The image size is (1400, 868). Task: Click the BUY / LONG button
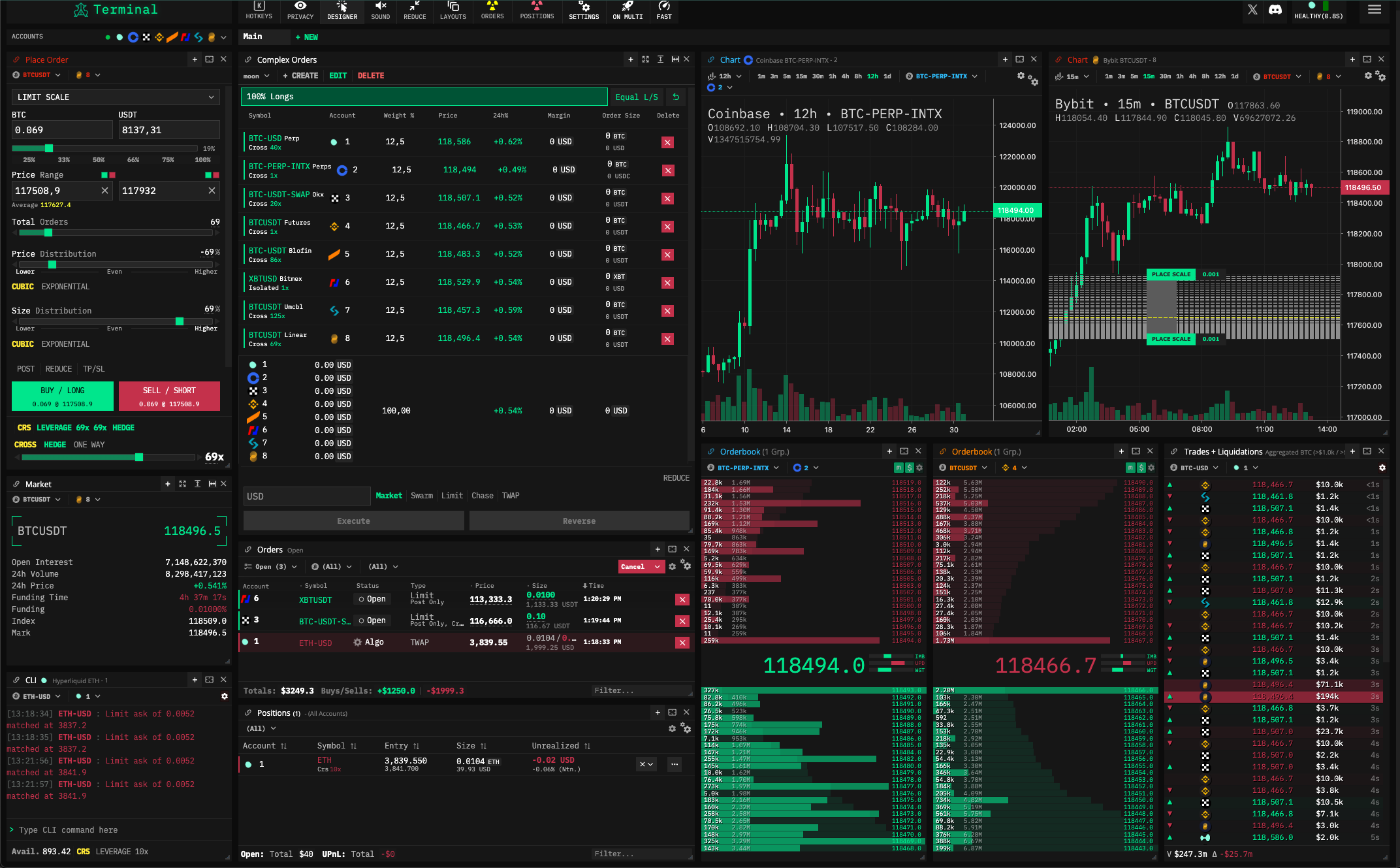point(63,396)
